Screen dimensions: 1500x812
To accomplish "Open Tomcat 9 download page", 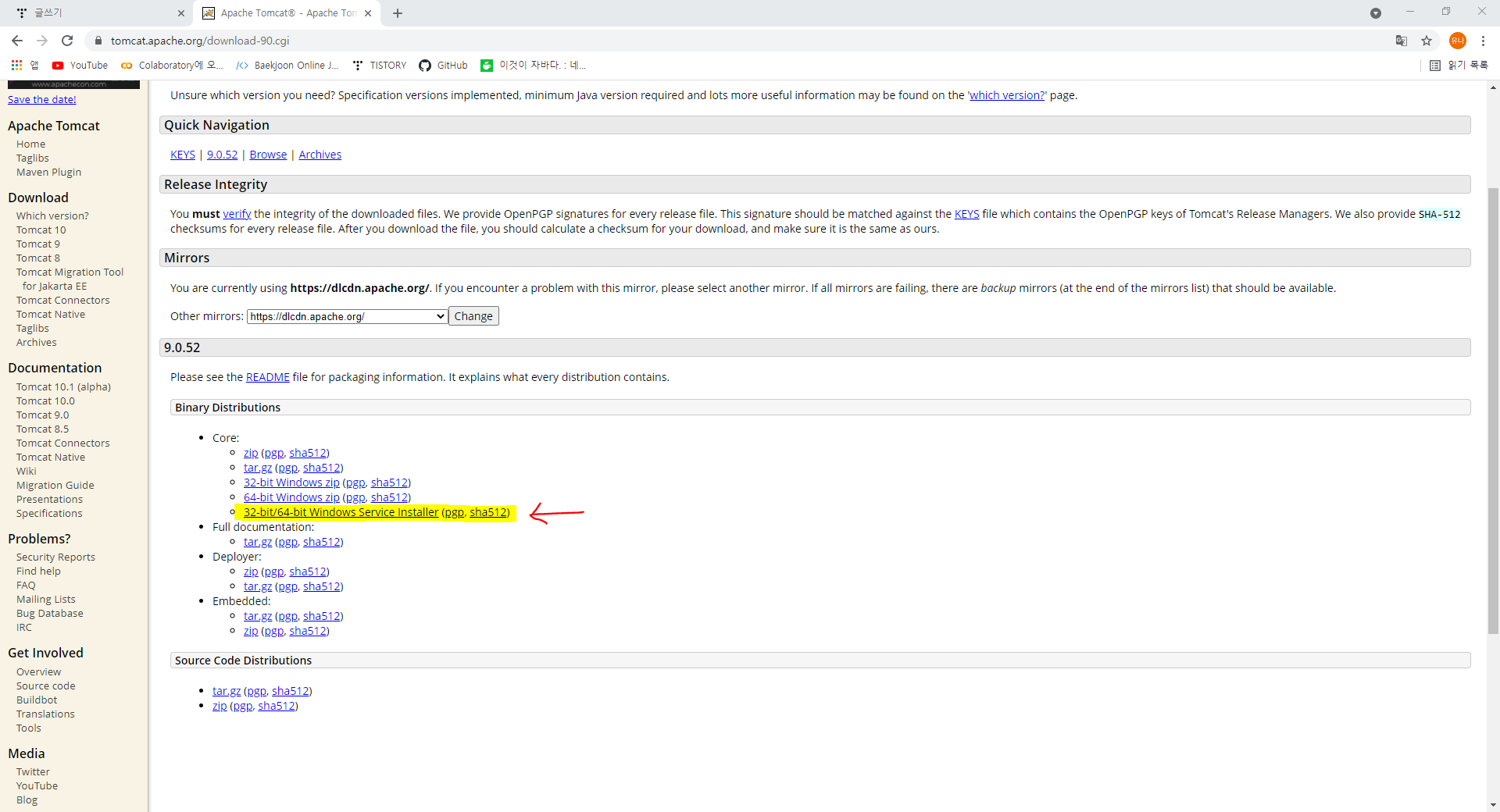I will click(x=38, y=244).
